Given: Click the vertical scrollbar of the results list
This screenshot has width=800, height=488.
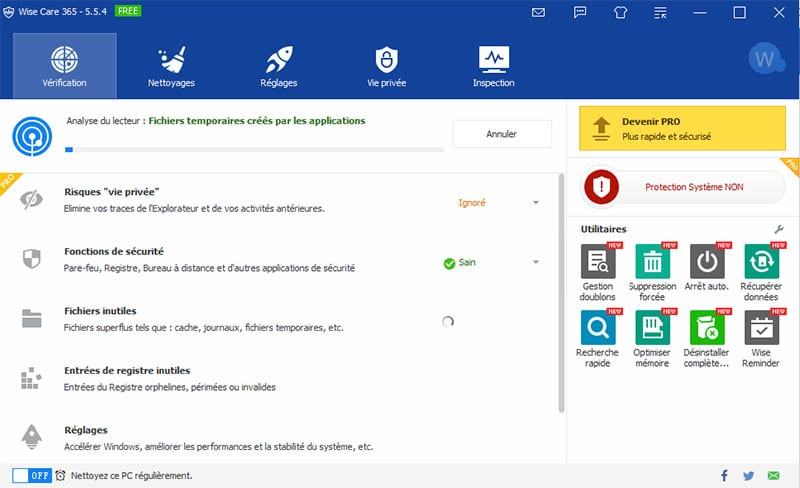Looking at the screenshot, I should tap(561, 292).
